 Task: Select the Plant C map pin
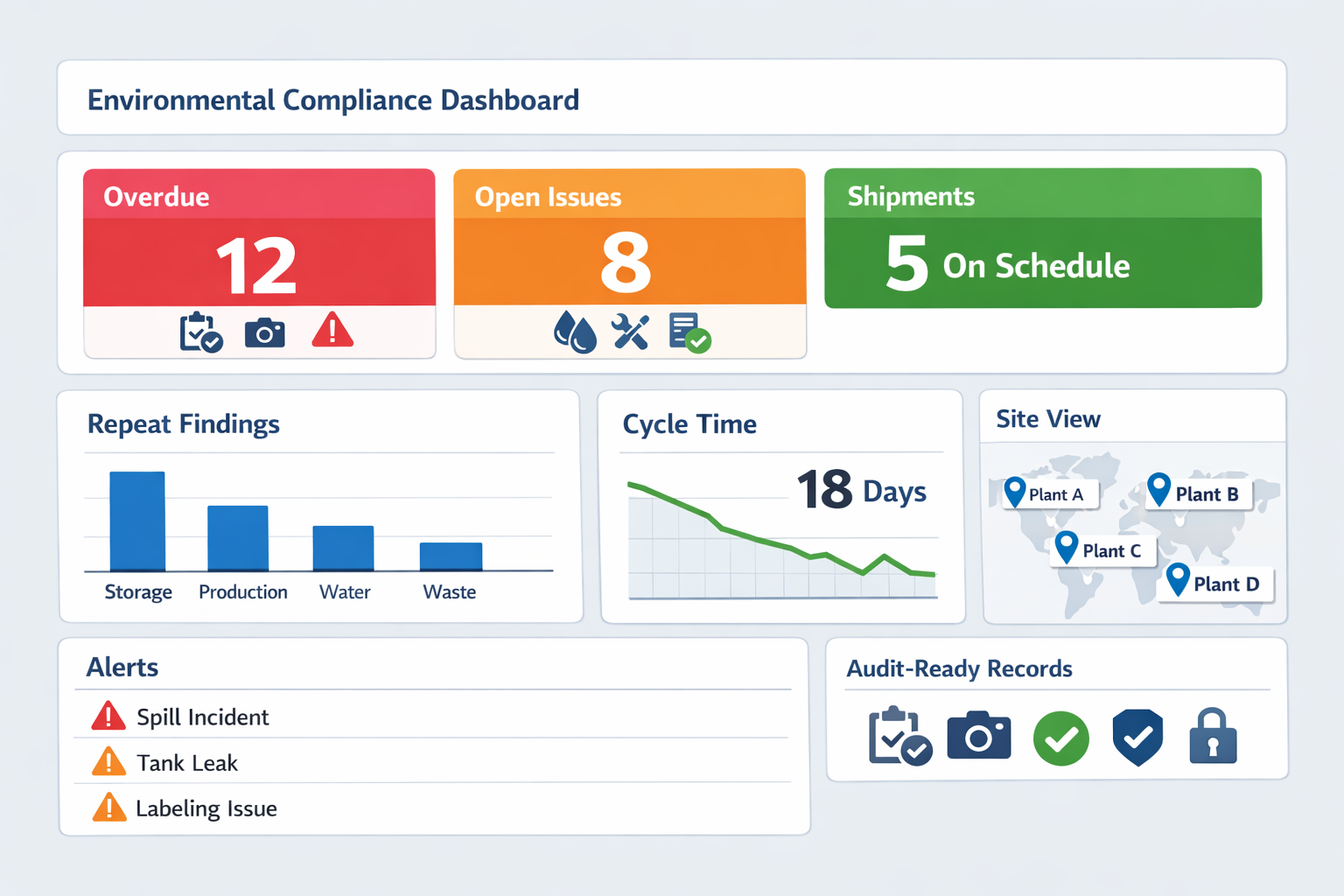[x=1067, y=547]
